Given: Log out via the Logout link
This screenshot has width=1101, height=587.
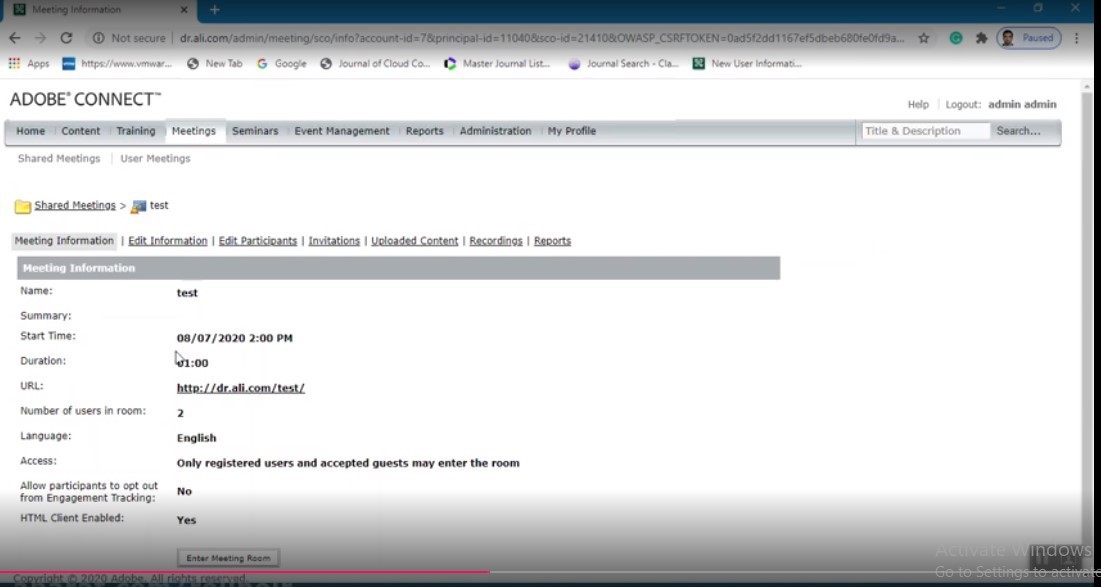Looking at the screenshot, I should coord(963,105).
